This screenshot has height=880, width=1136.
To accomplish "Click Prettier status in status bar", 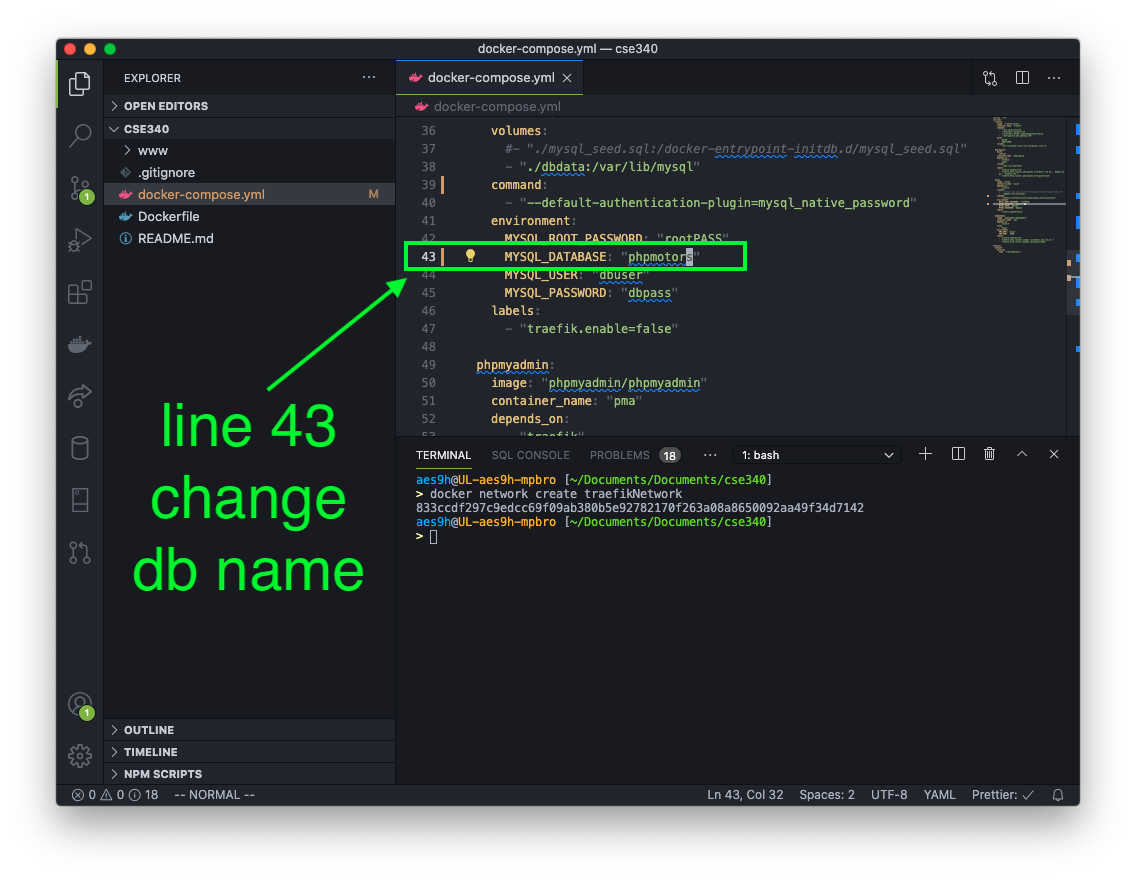I will (x=1003, y=795).
